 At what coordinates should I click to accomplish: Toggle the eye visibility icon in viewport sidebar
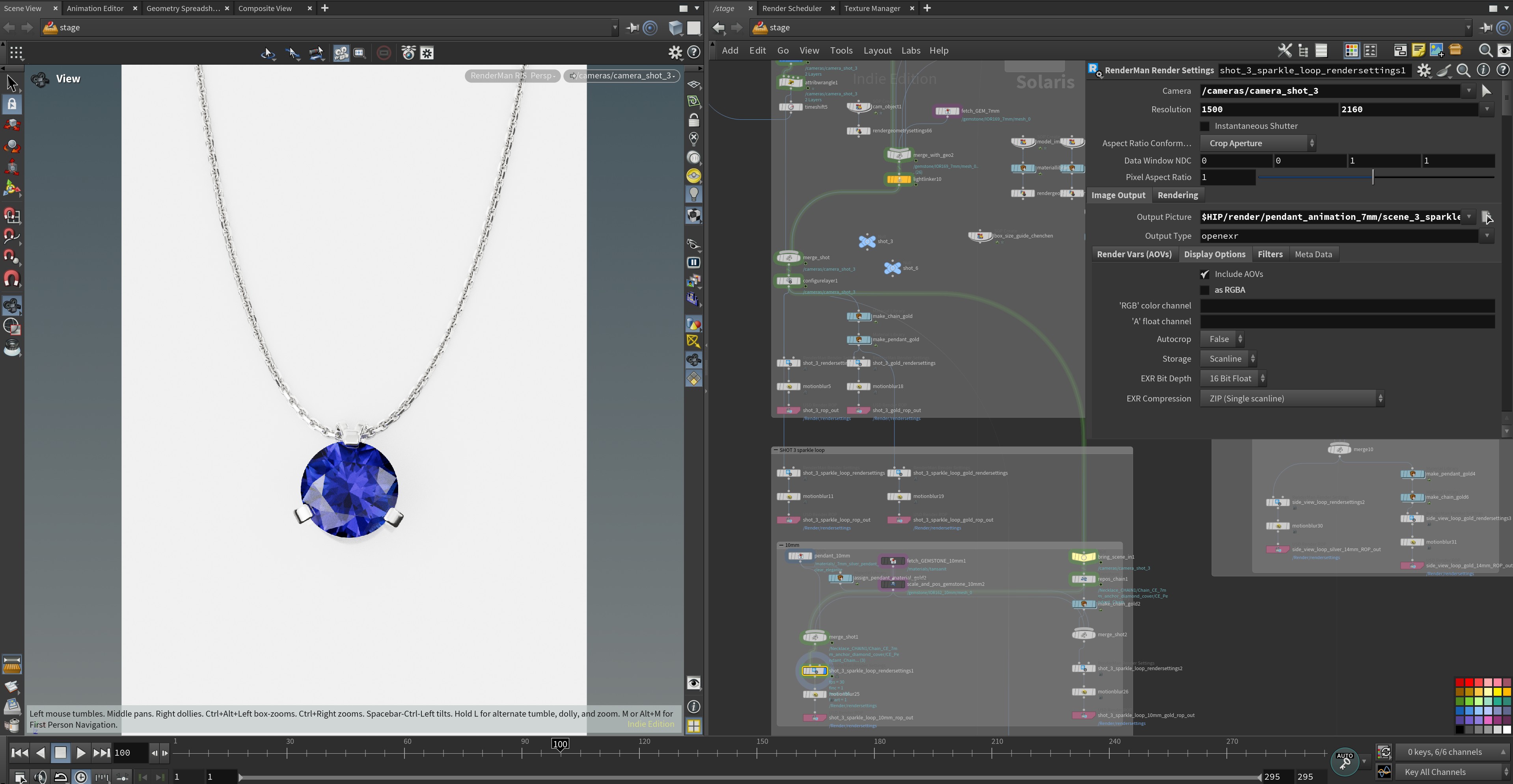pyautogui.click(x=694, y=683)
